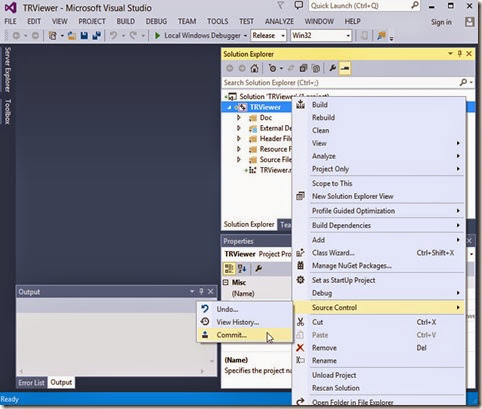
Task: Click the Open File toolbar icon
Action: pyautogui.click(x=72, y=35)
